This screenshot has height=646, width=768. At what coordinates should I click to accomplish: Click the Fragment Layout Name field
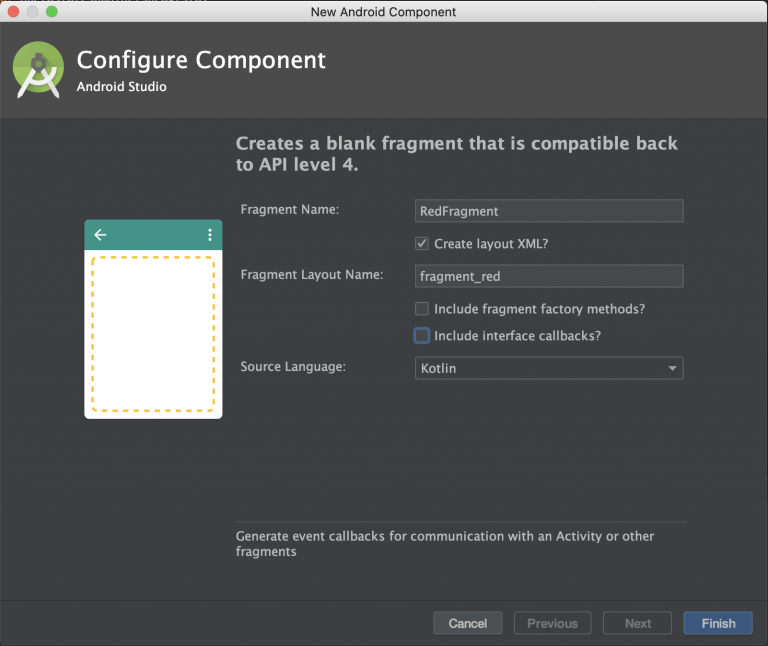coord(549,276)
